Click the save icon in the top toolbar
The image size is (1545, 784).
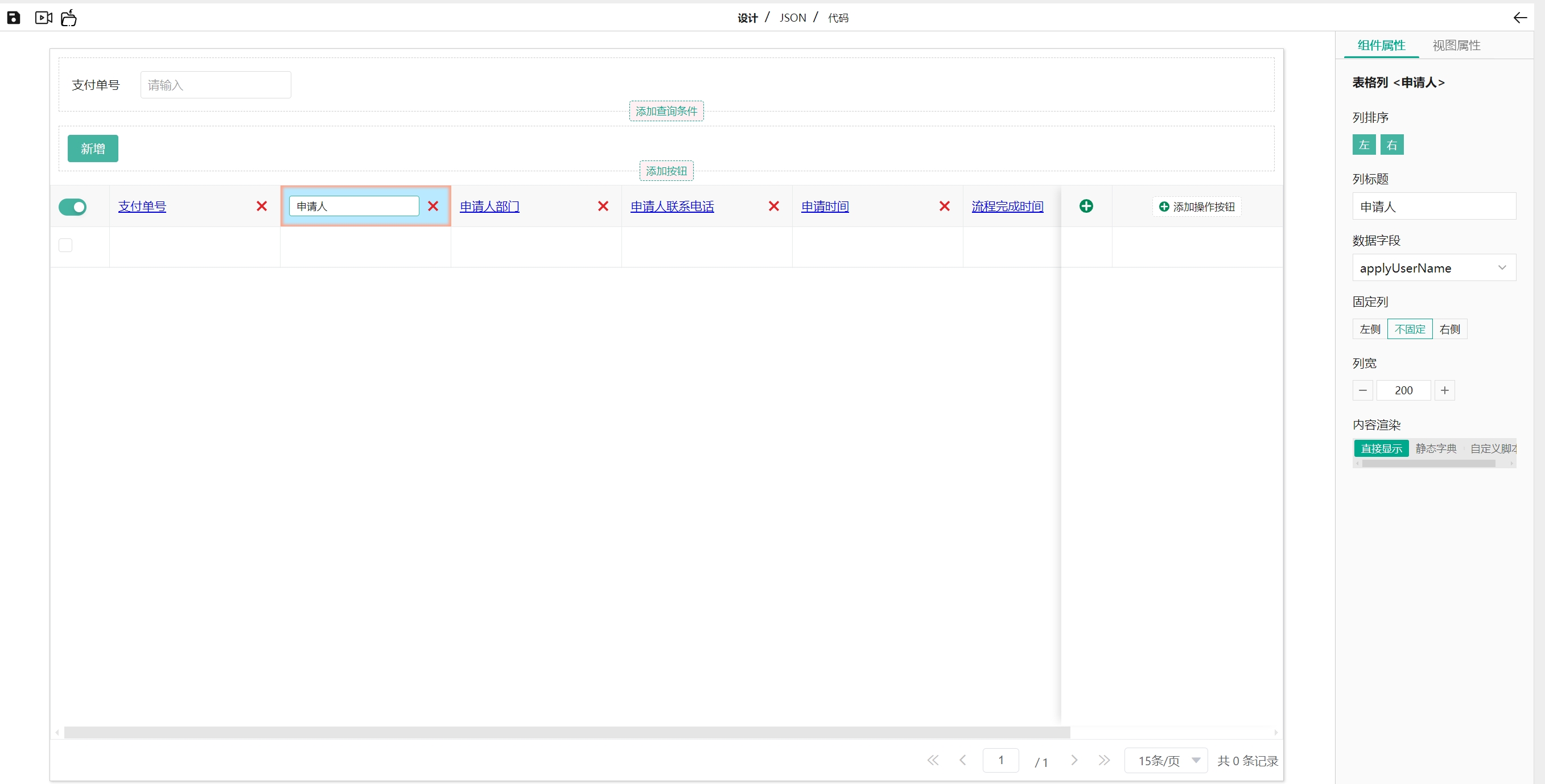click(13, 18)
